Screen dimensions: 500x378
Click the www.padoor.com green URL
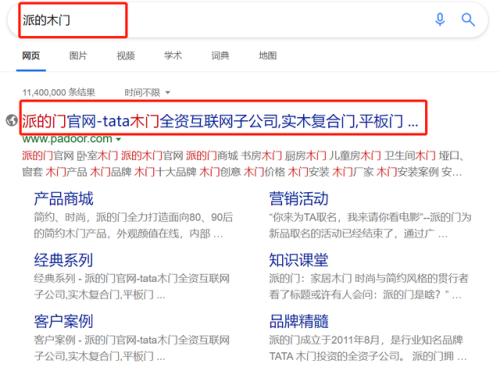click(x=67, y=139)
